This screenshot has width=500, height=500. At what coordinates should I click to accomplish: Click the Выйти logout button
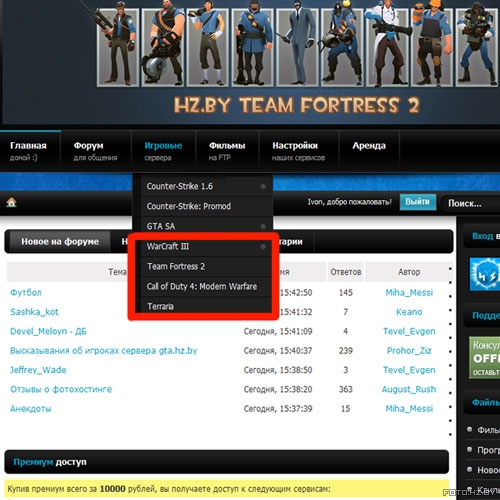click(418, 202)
